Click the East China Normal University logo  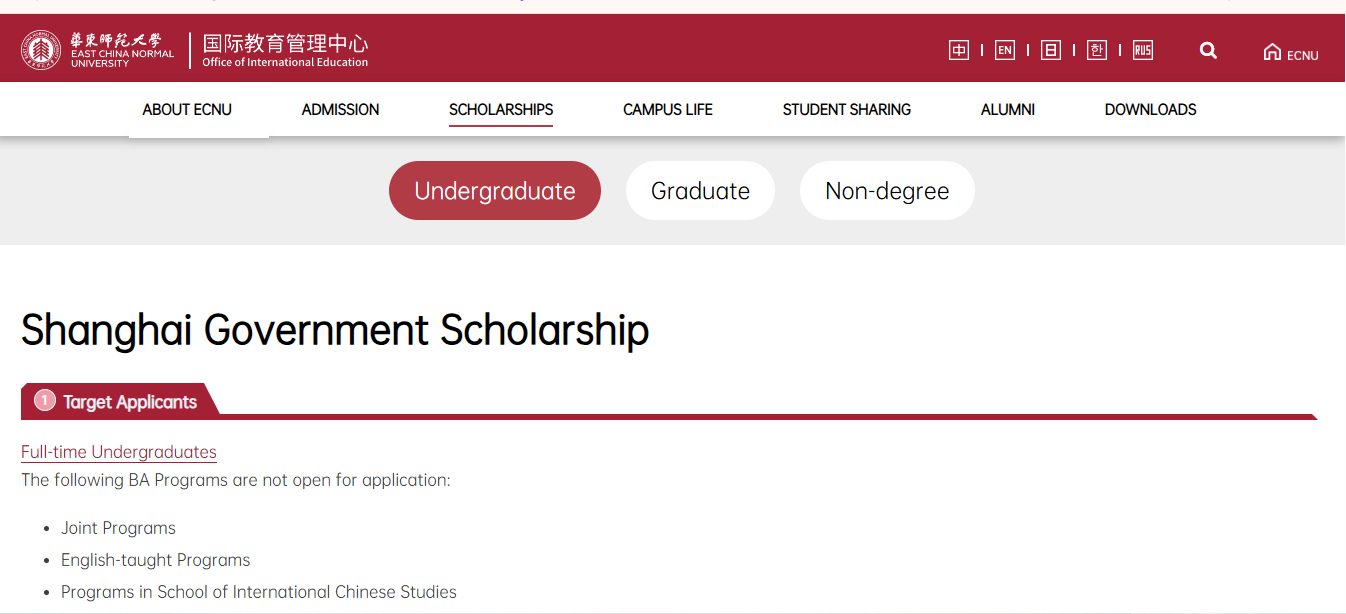coord(97,47)
